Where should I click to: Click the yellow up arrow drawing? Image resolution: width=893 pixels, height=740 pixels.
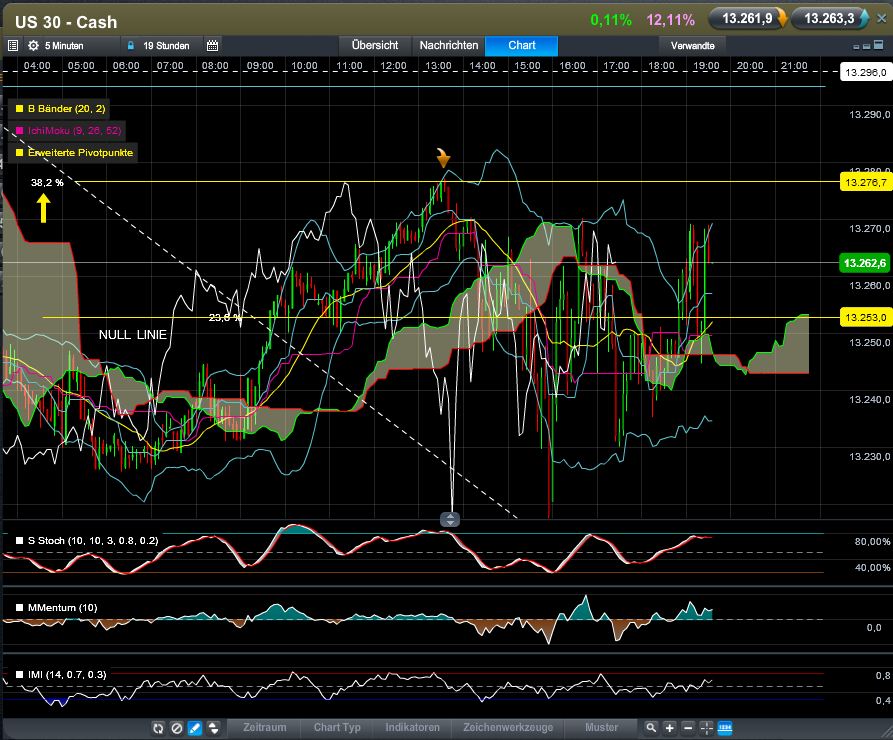click(x=43, y=208)
